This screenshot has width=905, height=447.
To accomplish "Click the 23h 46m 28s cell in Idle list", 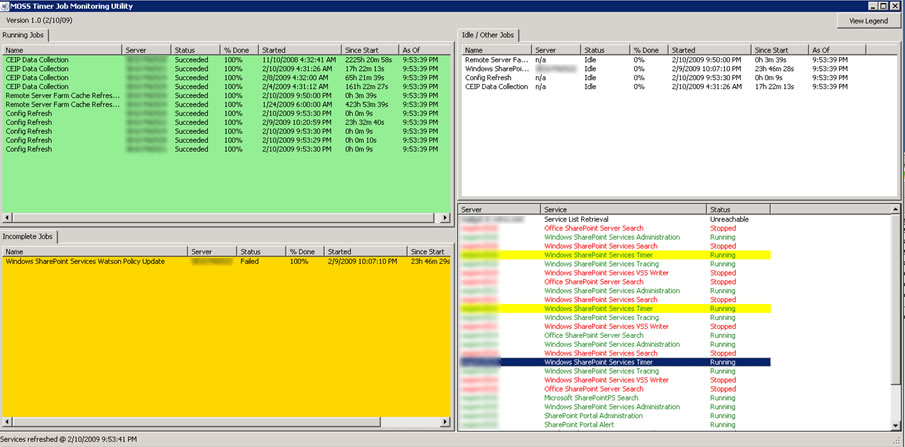I will click(x=775, y=69).
